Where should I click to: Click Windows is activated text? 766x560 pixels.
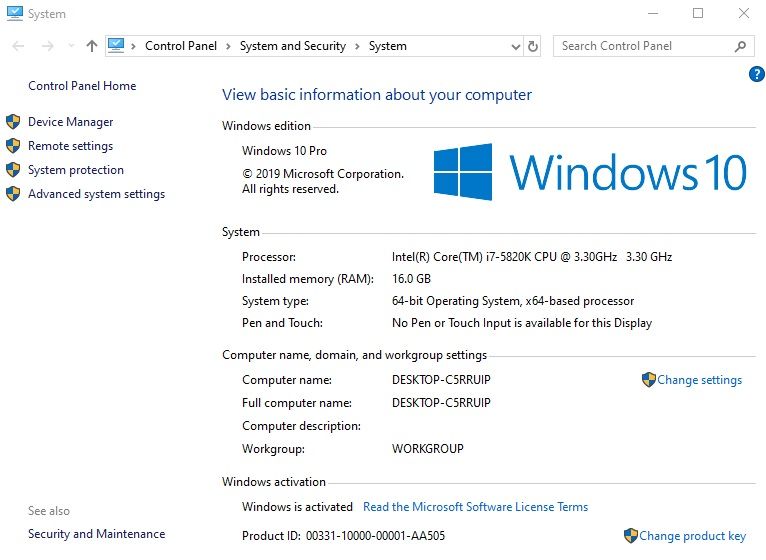click(297, 507)
